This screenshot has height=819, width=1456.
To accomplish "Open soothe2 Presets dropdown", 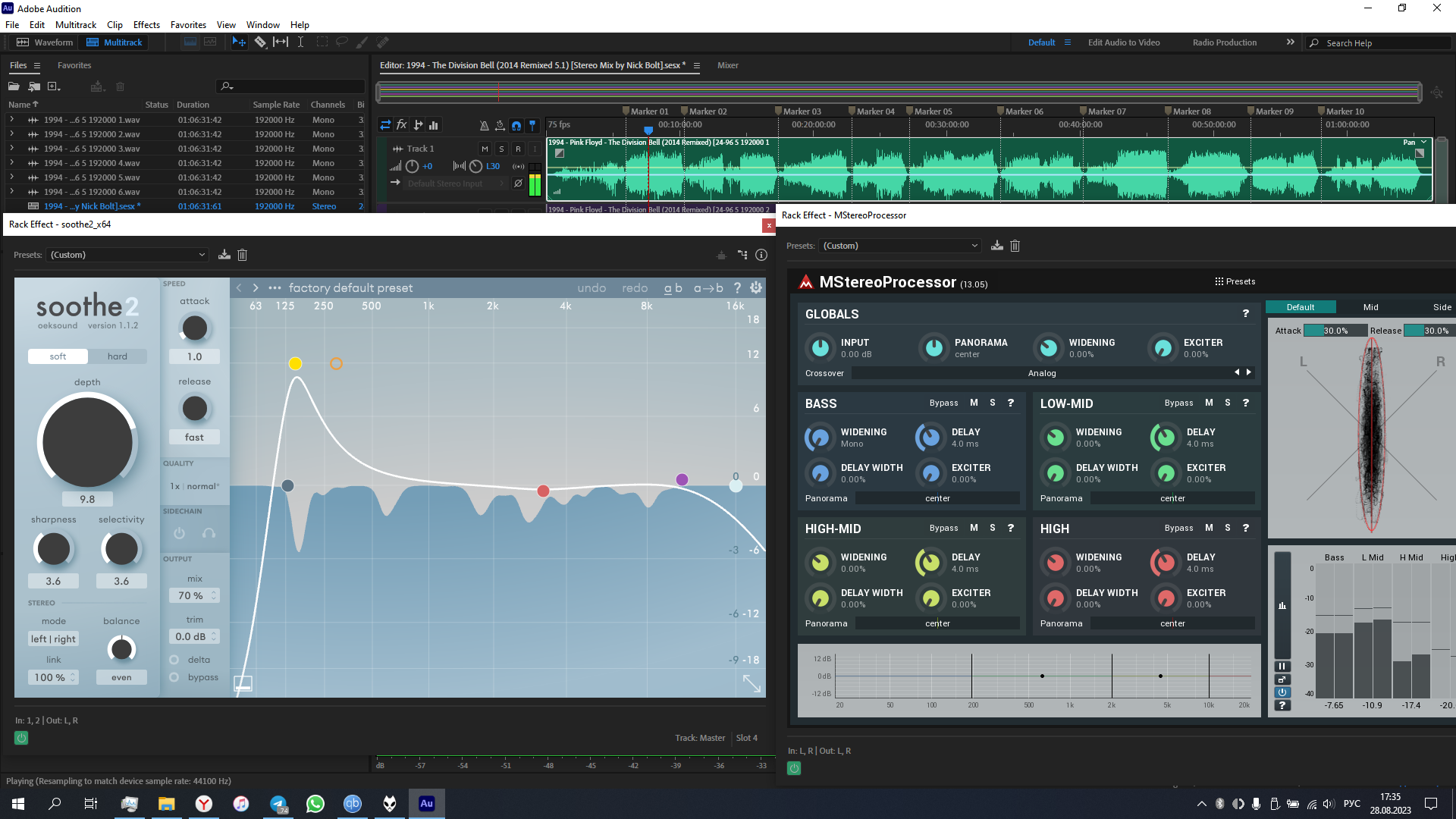I will pyautogui.click(x=127, y=255).
